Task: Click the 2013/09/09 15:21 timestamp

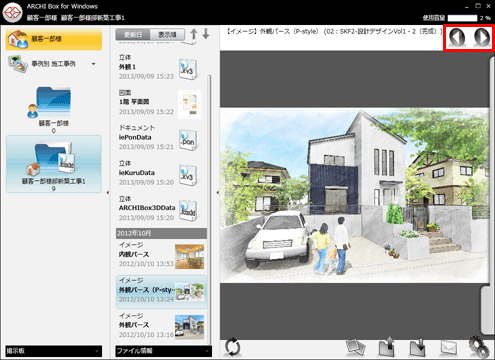Action: tap(146, 147)
